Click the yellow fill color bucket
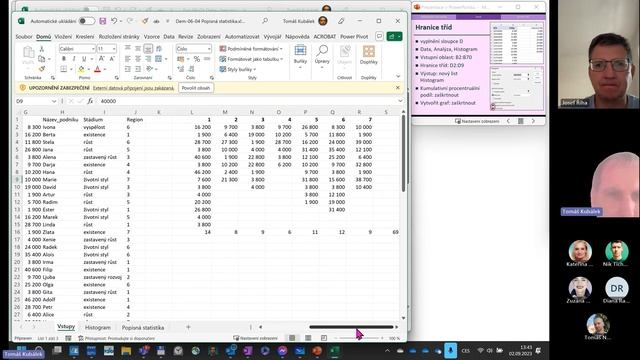The height and width of the screenshot is (360, 640). click(81, 69)
